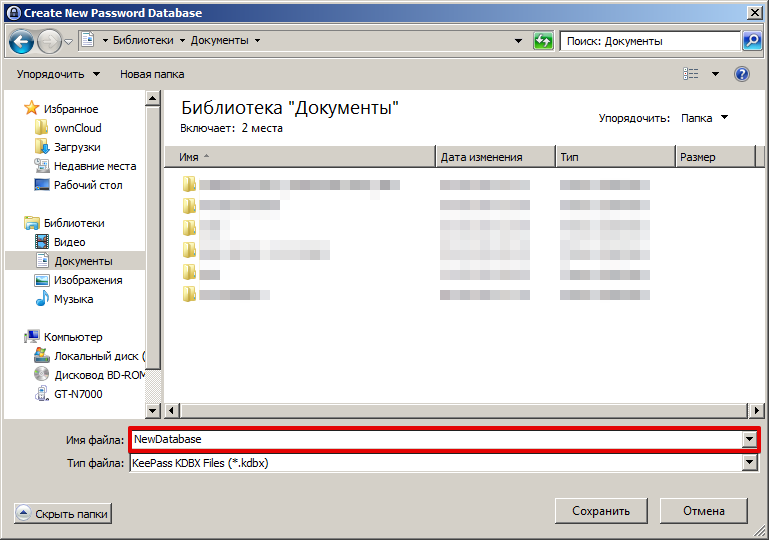Open the Загрузки folder in sidebar
This screenshot has width=769, height=540.
(77, 147)
